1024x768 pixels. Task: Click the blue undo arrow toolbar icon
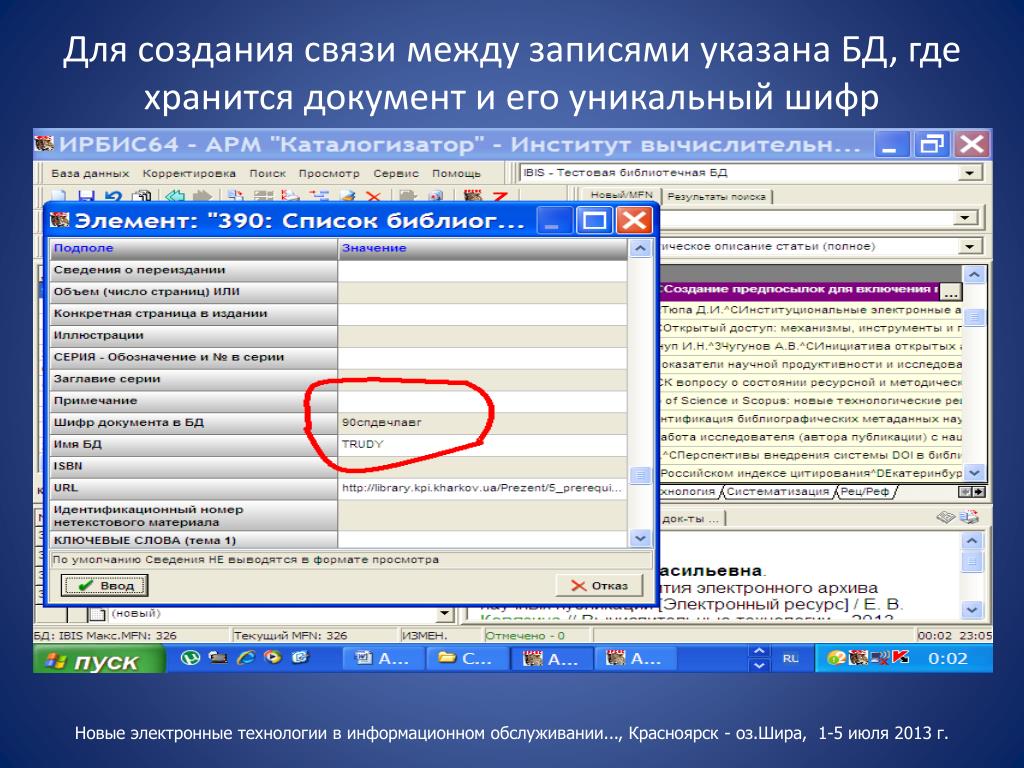pyautogui.click(x=113, y=195)
